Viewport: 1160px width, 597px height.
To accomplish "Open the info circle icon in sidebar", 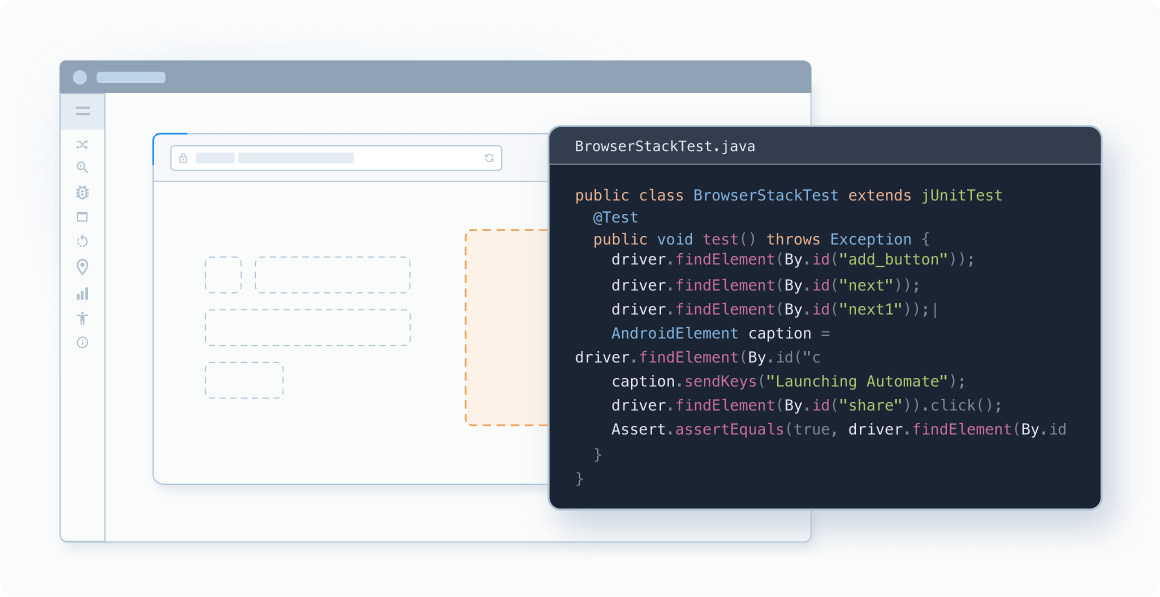I will tap(83, 342).
